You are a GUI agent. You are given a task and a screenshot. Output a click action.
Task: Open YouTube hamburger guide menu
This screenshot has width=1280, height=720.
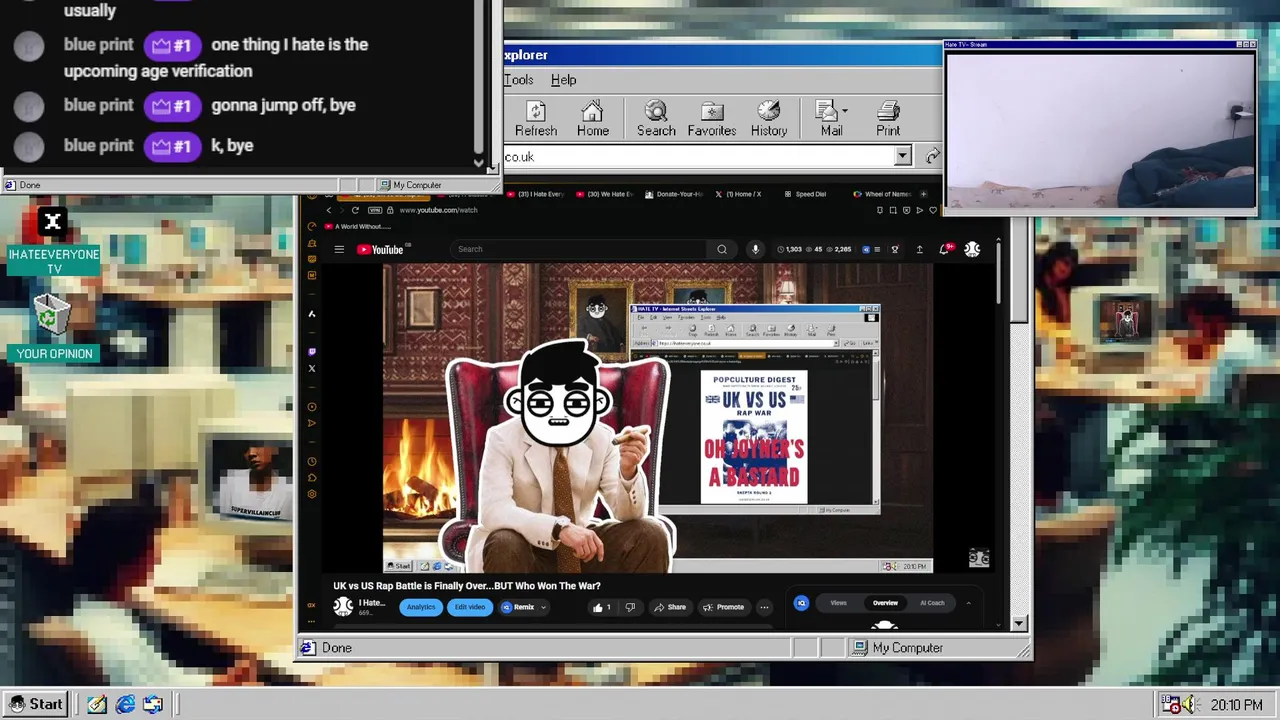pyautogui.click(x=339, y=249)
